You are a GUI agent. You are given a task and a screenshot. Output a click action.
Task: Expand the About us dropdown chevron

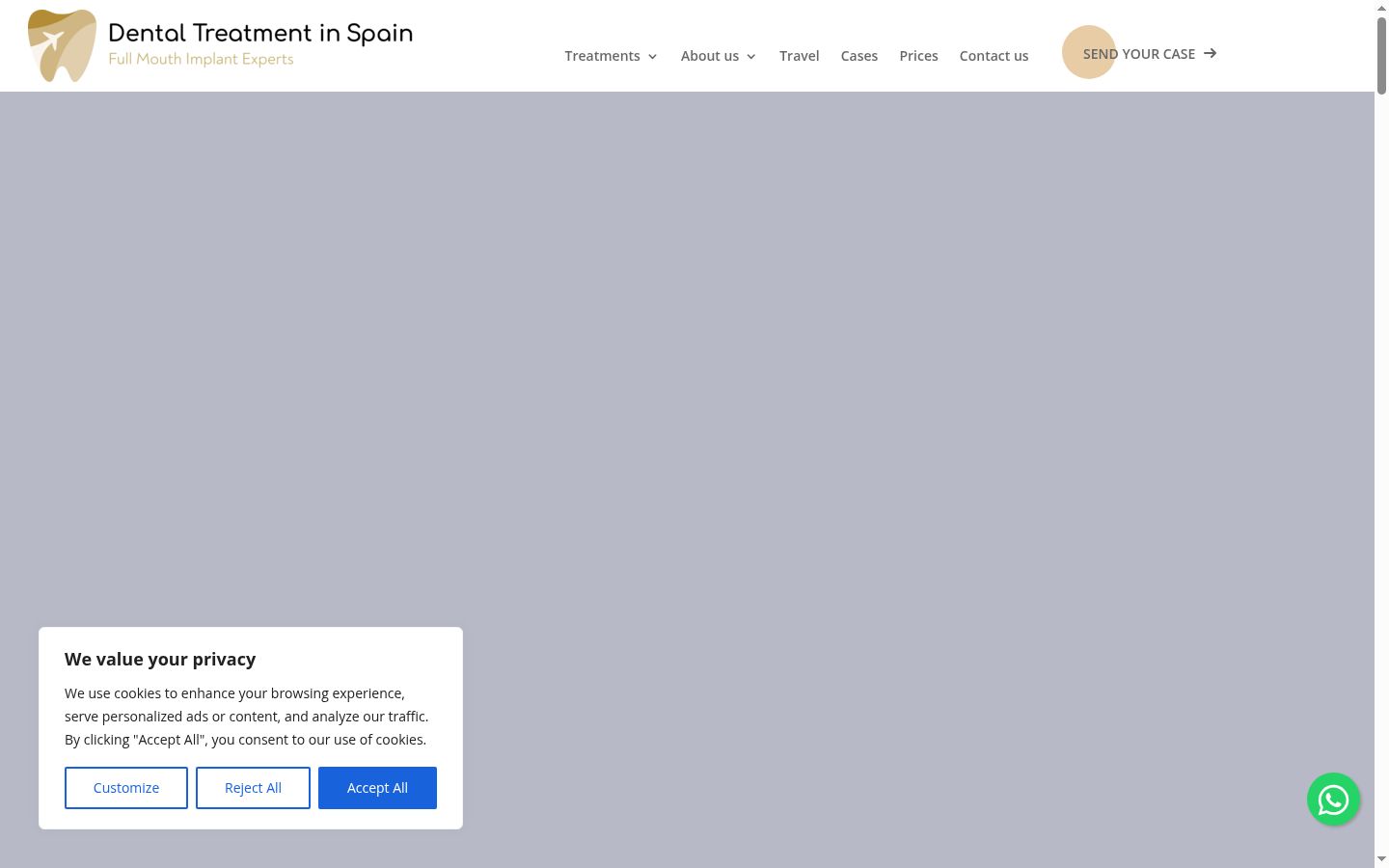pos(750,56)
